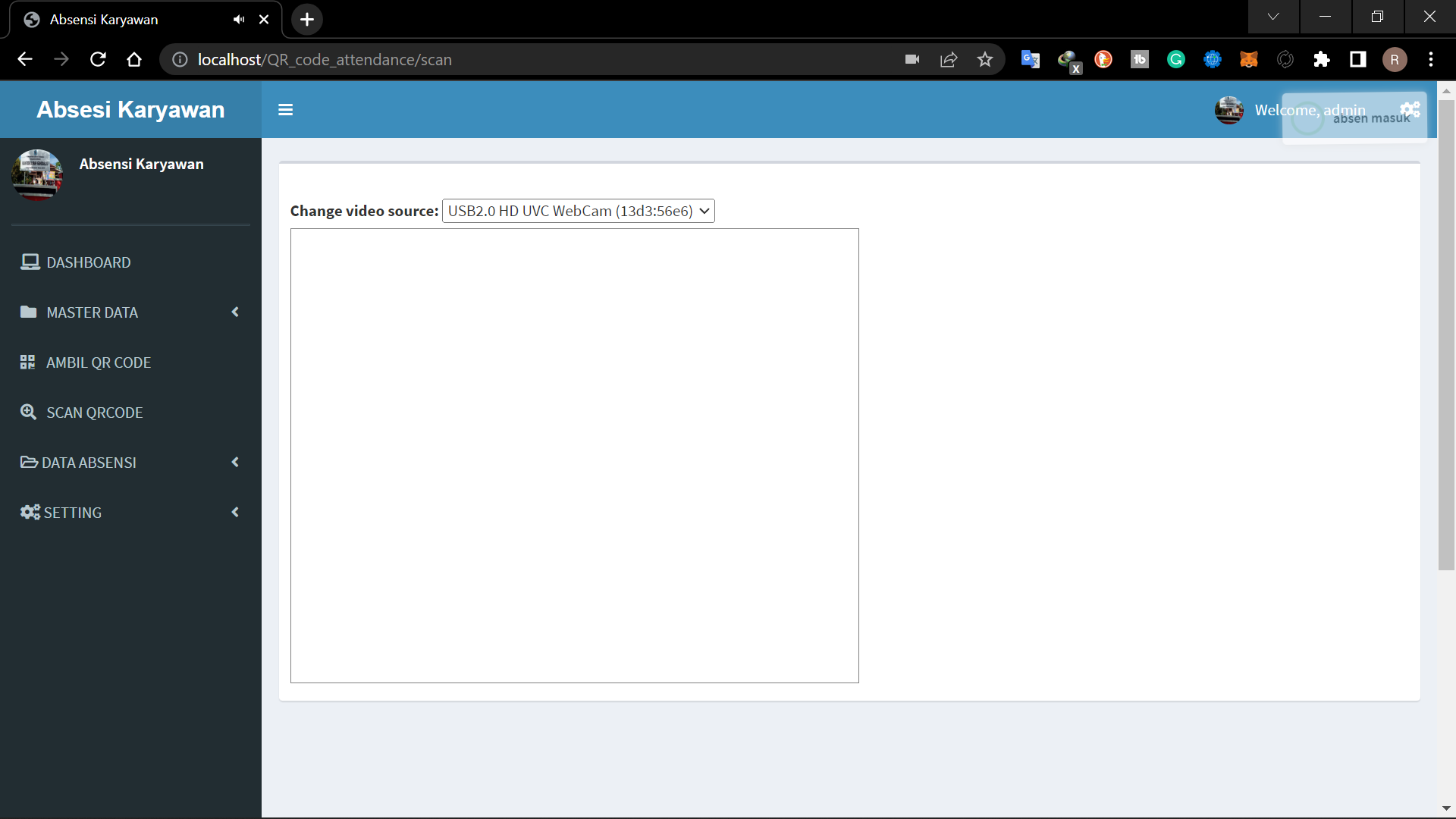
Task: Open the tab search dropdown arrow
Action: tap(1273, 17)
